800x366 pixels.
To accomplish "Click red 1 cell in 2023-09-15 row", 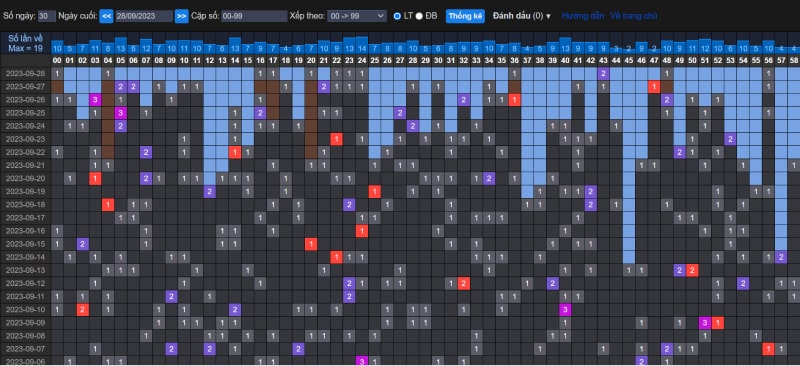I will (311, 244).
